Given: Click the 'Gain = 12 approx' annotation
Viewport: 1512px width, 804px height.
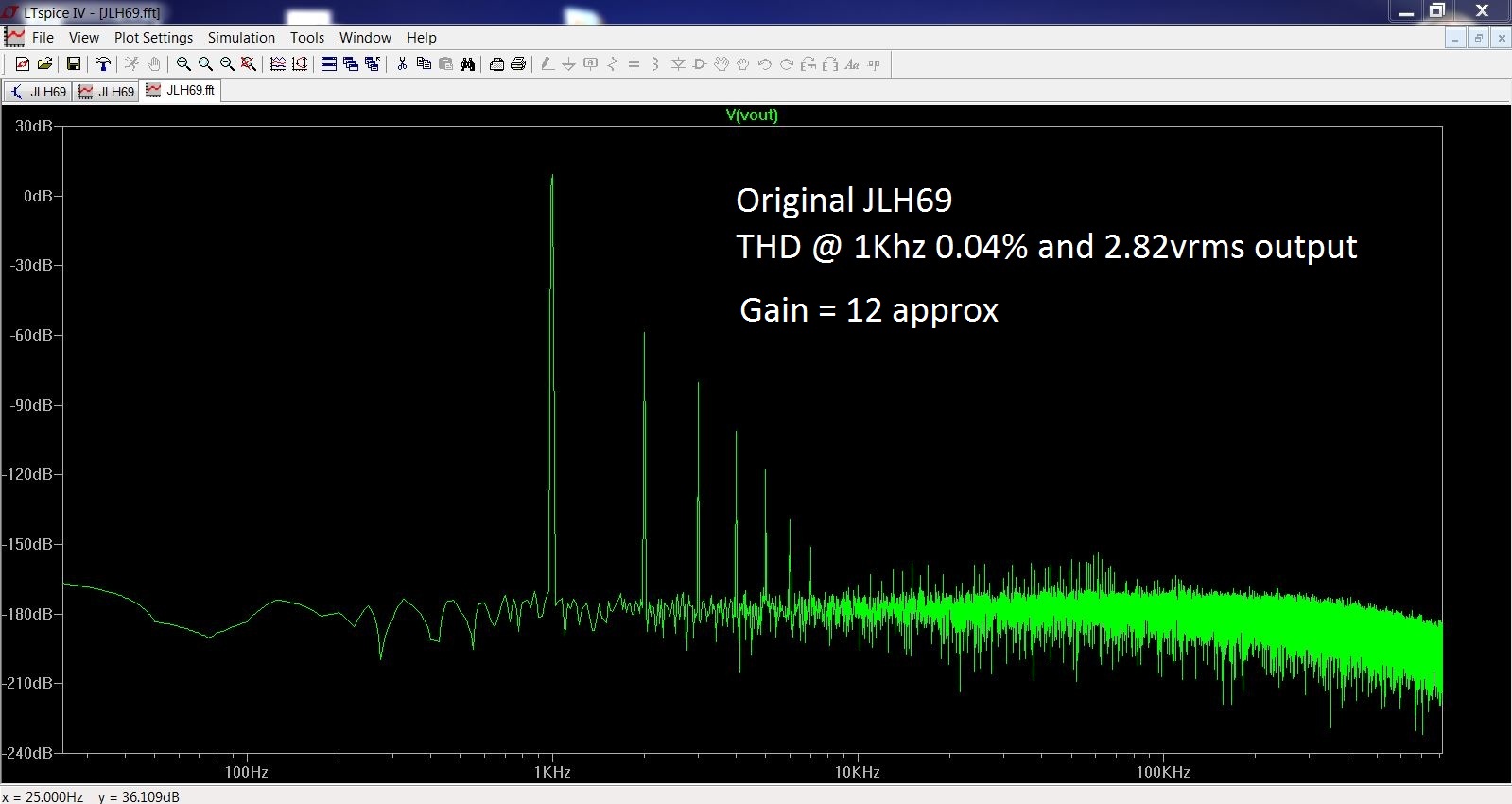Looking at the screenshot, I should click(868, 310).
